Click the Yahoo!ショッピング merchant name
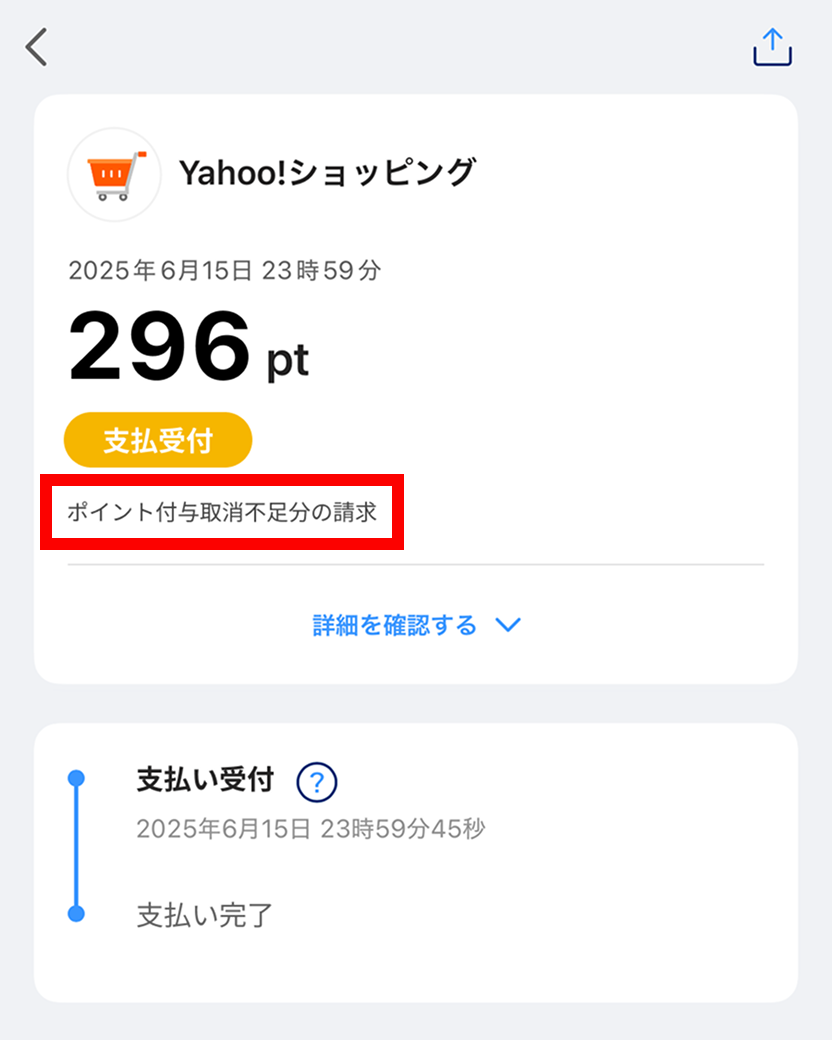Screen dimensions: 832x1040 [x=326, y=173]
